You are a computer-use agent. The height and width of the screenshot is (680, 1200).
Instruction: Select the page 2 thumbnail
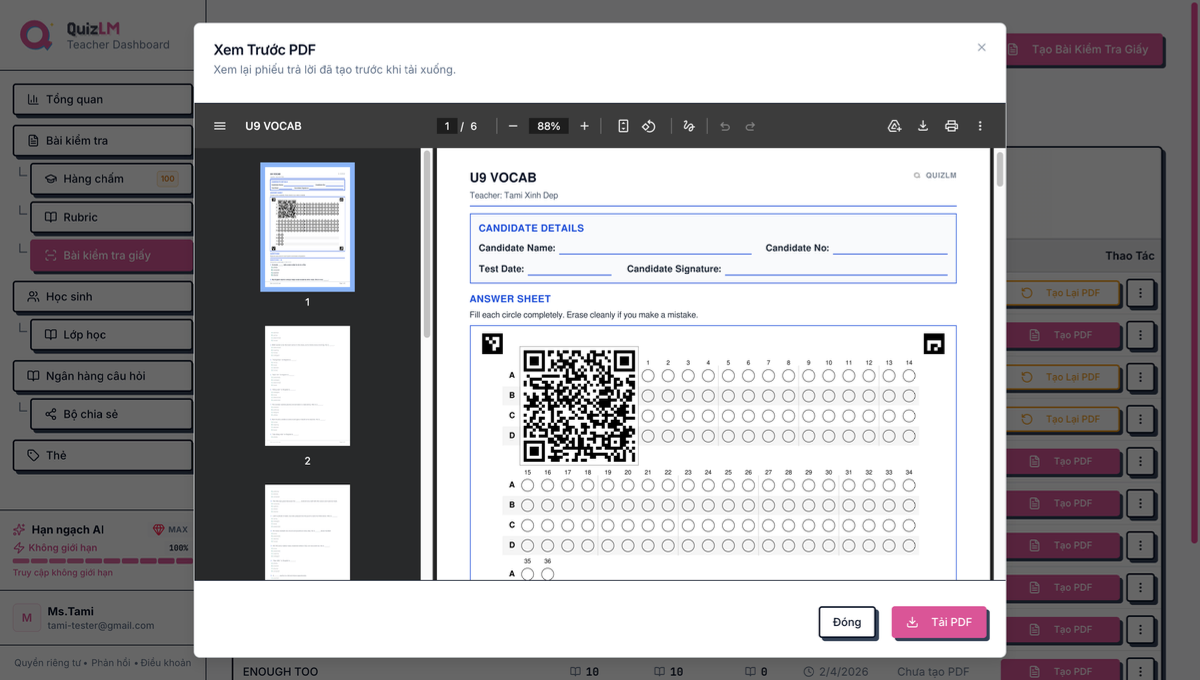pos(307,385)
